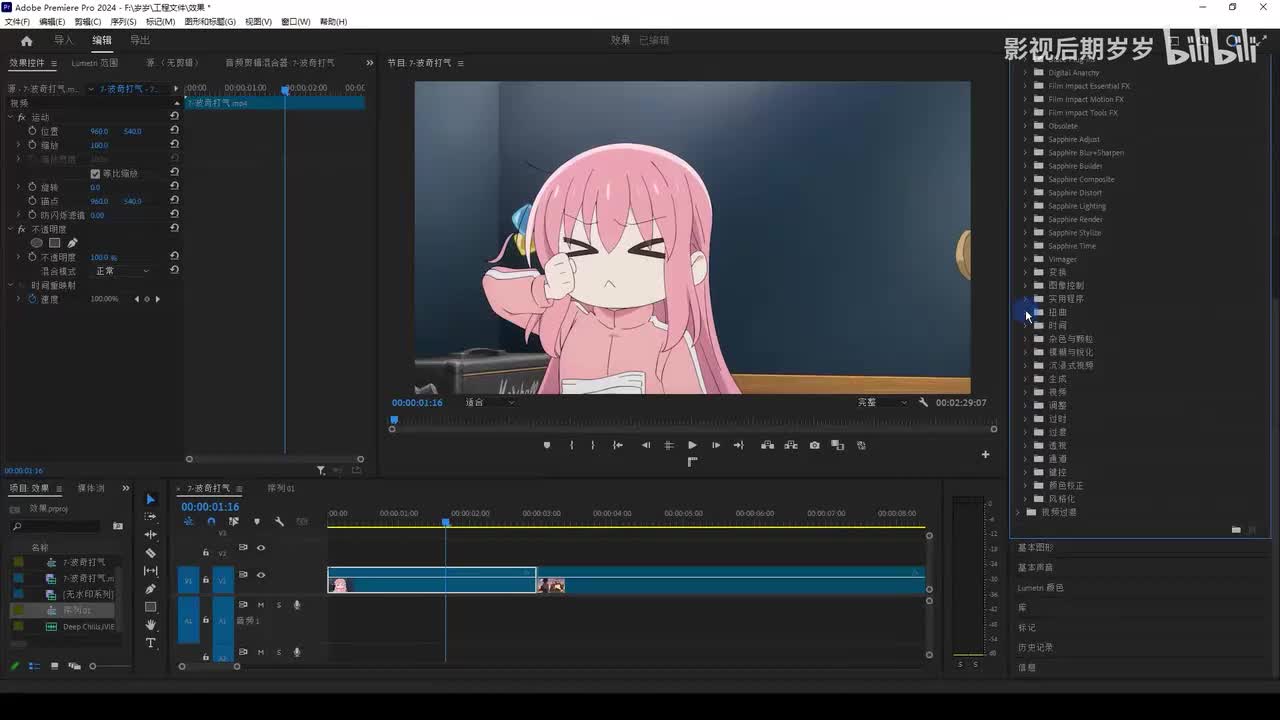Toggle V1 track output eye

coord(261,575)
